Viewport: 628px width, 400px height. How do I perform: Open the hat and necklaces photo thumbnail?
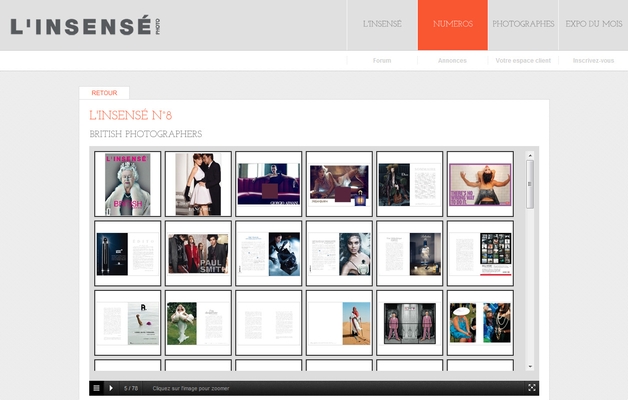(x=480, y=323)
